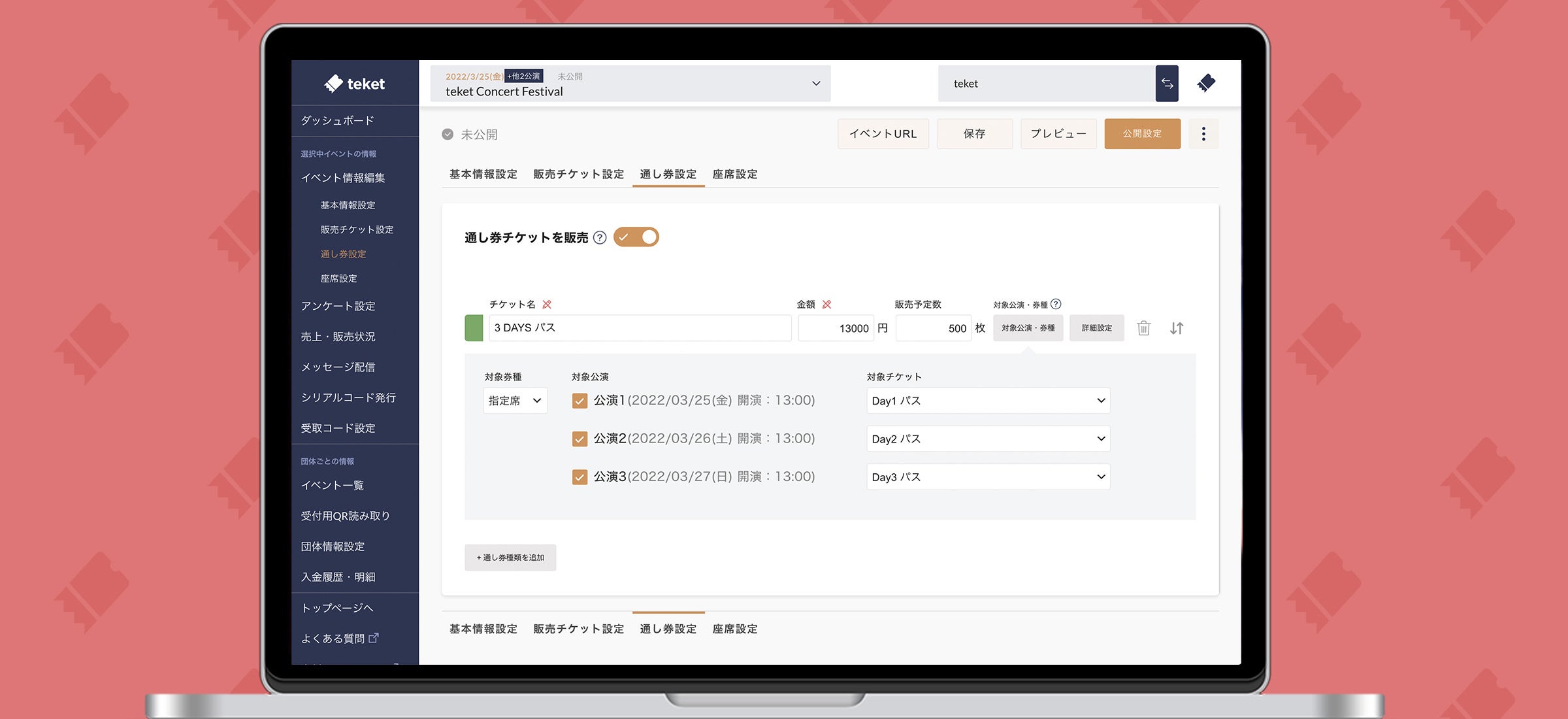Image resolution: width=1568 pixels, height=719 pixels.
Task: Click the teket logo in sidebar
Action: click(x=354, y=84)
